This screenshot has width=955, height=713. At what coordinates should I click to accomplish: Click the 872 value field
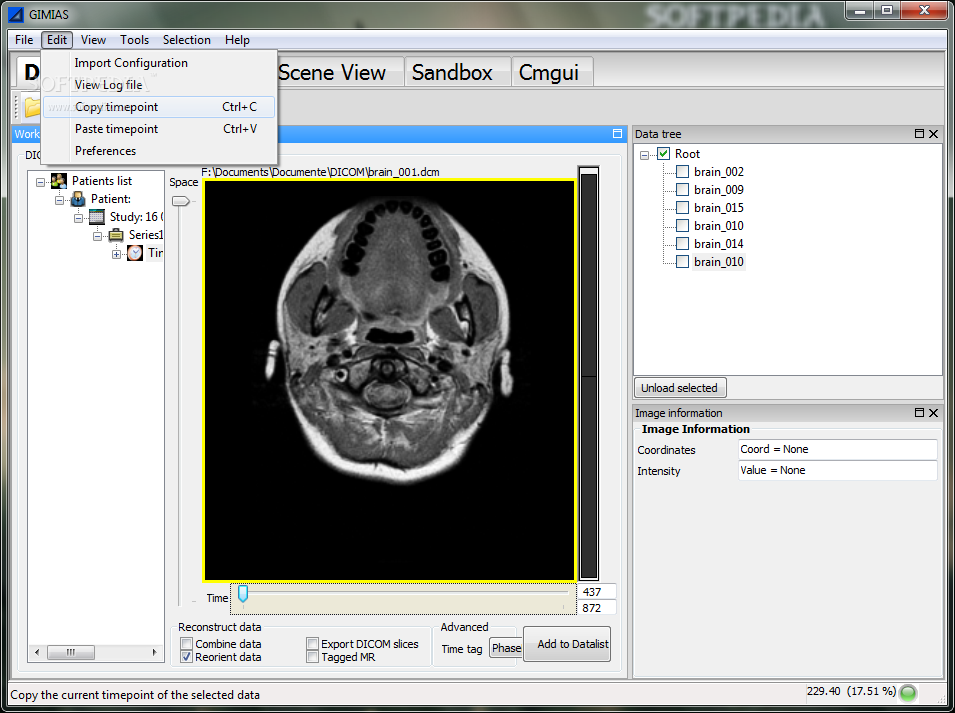point(597,608)
